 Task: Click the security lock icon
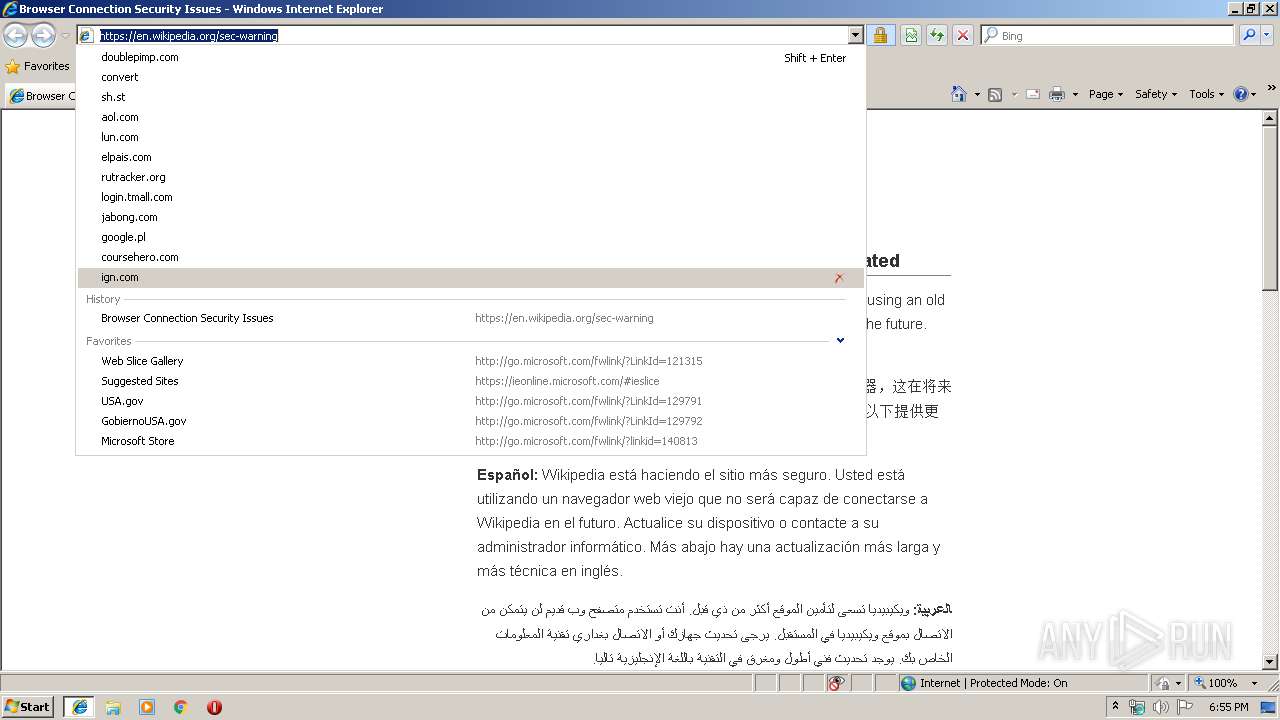coord(880,35)
